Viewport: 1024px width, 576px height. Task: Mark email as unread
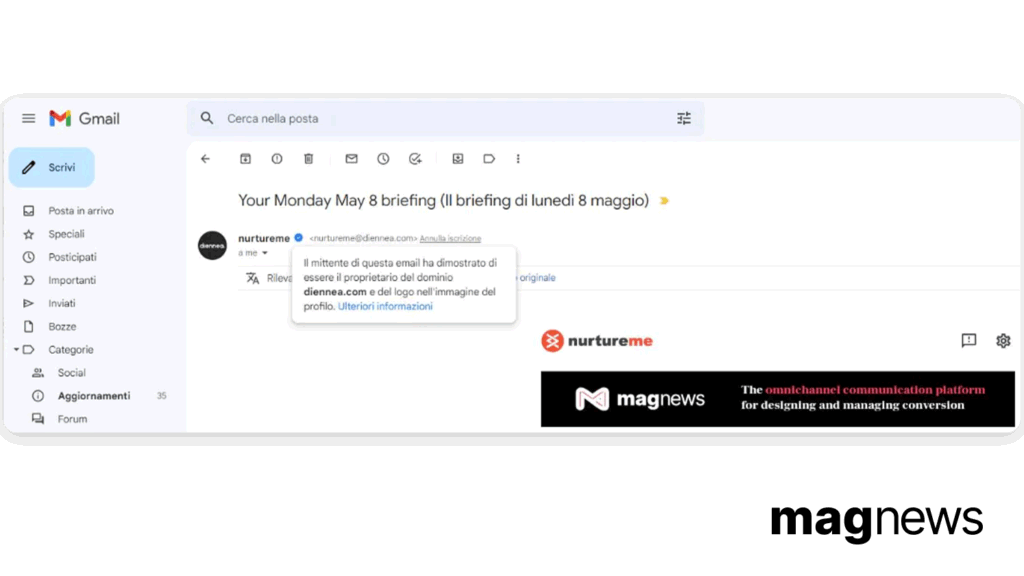click(x=351, y=159)
